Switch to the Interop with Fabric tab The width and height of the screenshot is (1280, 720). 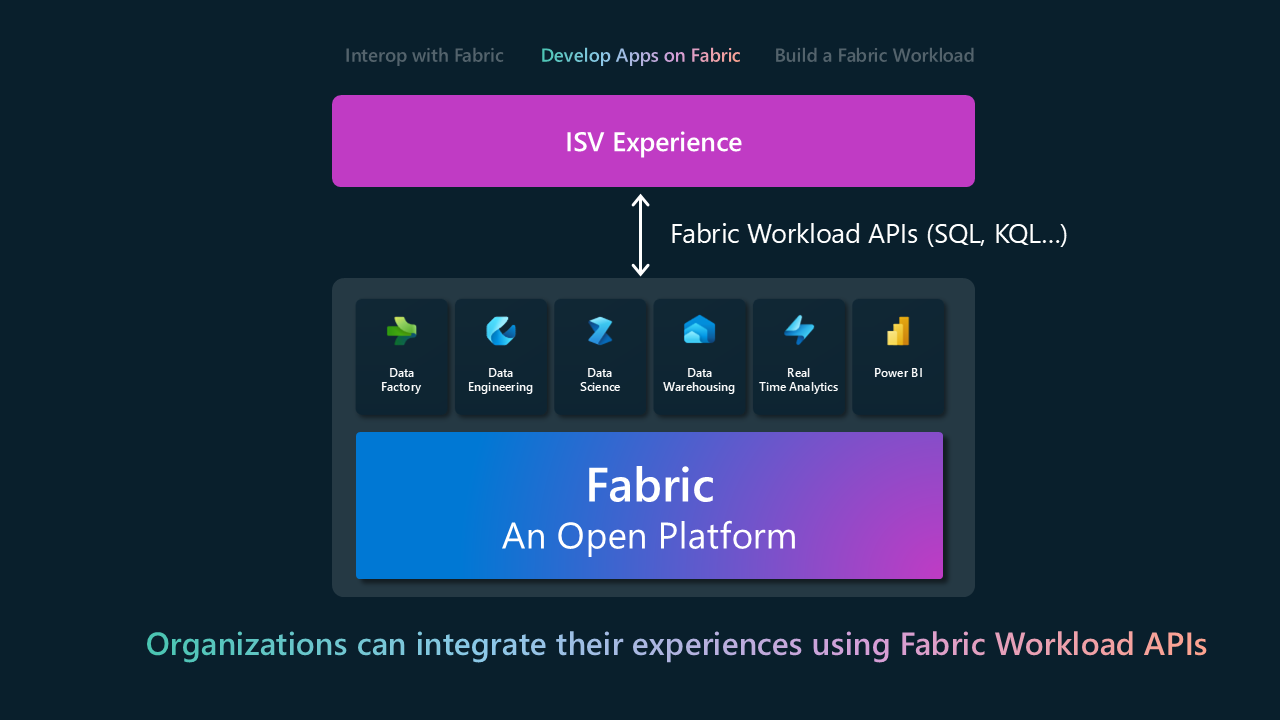point(424,55)
